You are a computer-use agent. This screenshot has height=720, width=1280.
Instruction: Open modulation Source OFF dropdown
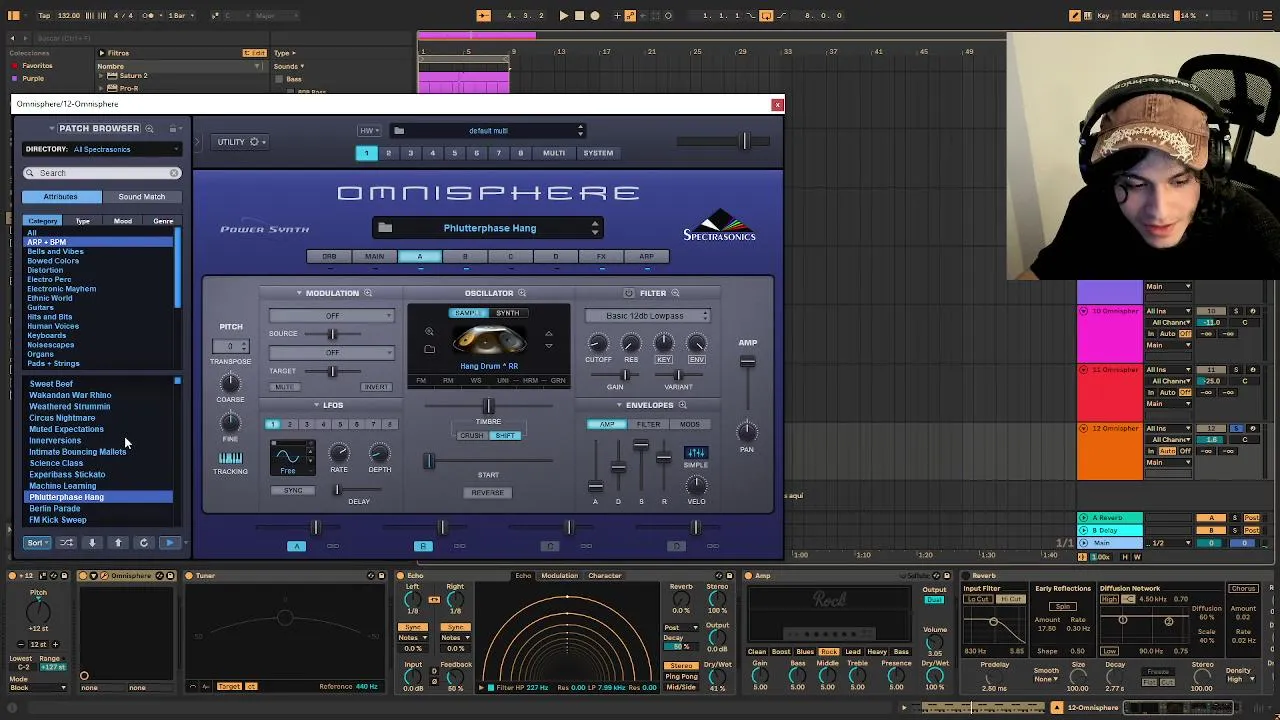(x=332, y=316)
